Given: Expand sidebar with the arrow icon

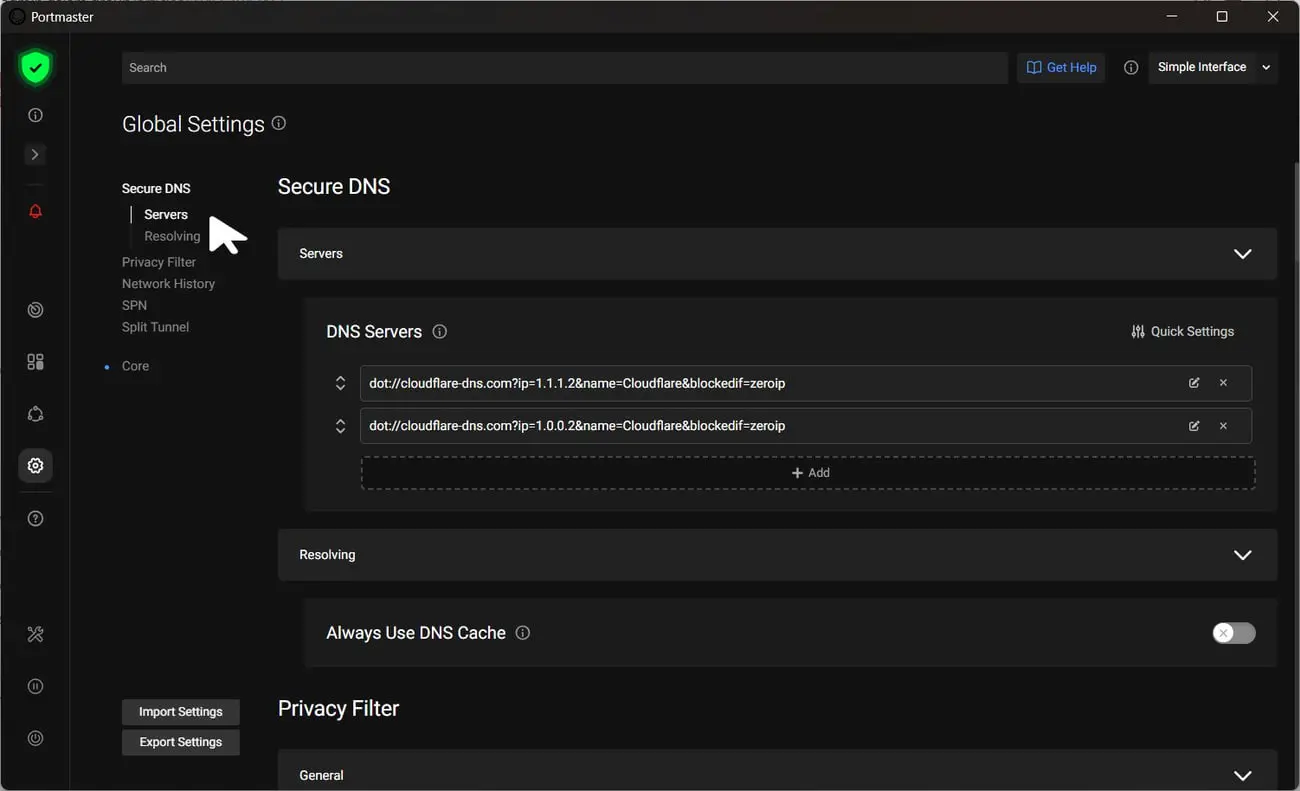Looking at the screenshot, I should (35, 154).
